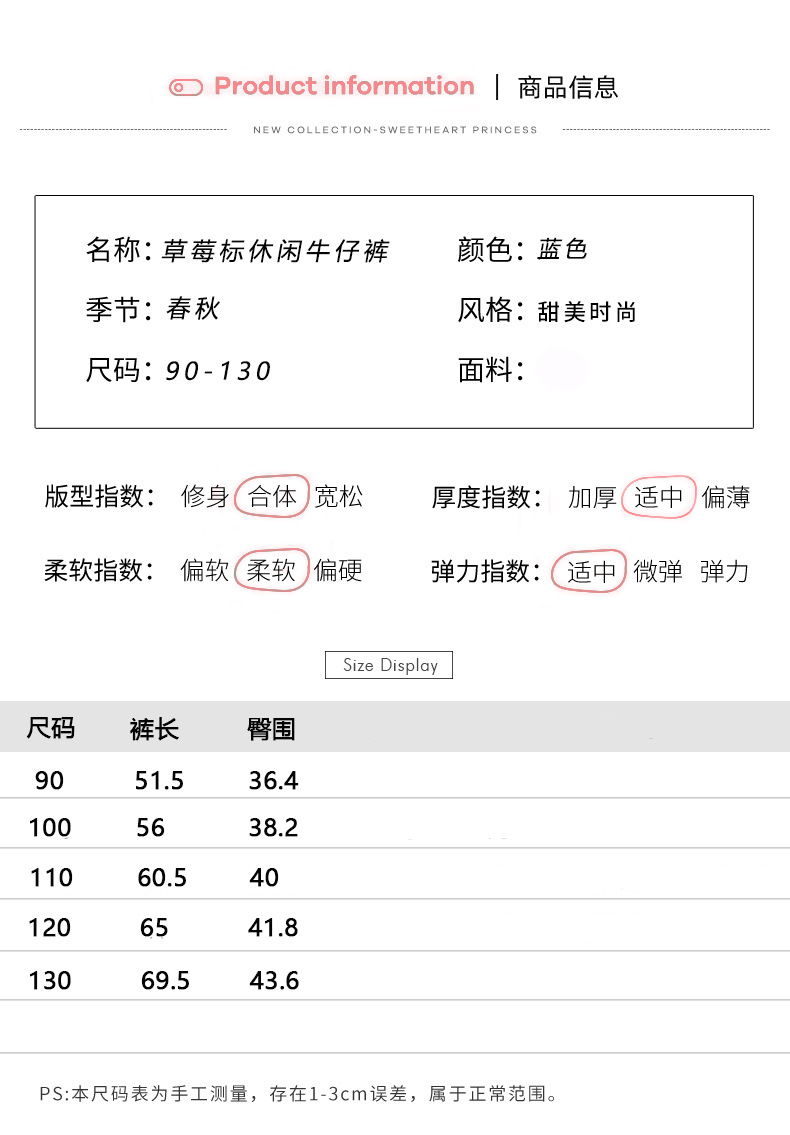Choose 宽松 fit option

[339, 496]
